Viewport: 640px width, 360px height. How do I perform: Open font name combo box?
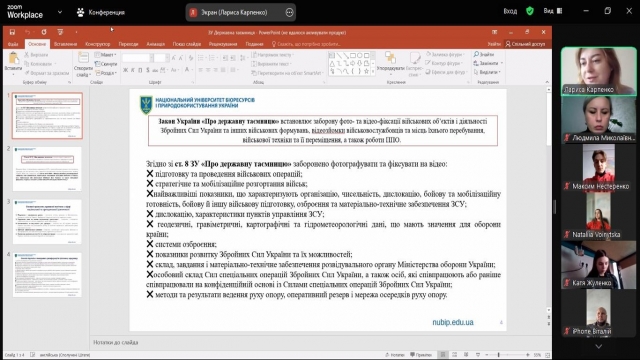tap(138, 58)
